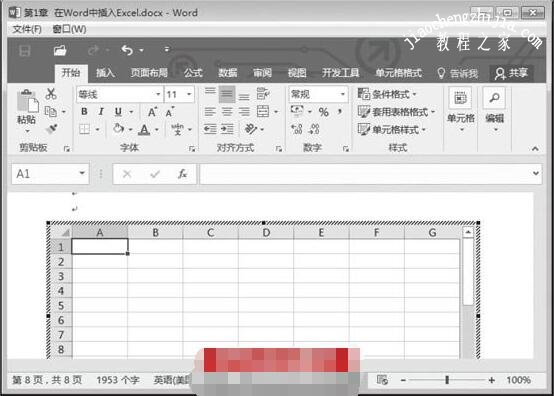Apply comma style number format
This screenshot has width=554, height=396.
click(340, 112)
